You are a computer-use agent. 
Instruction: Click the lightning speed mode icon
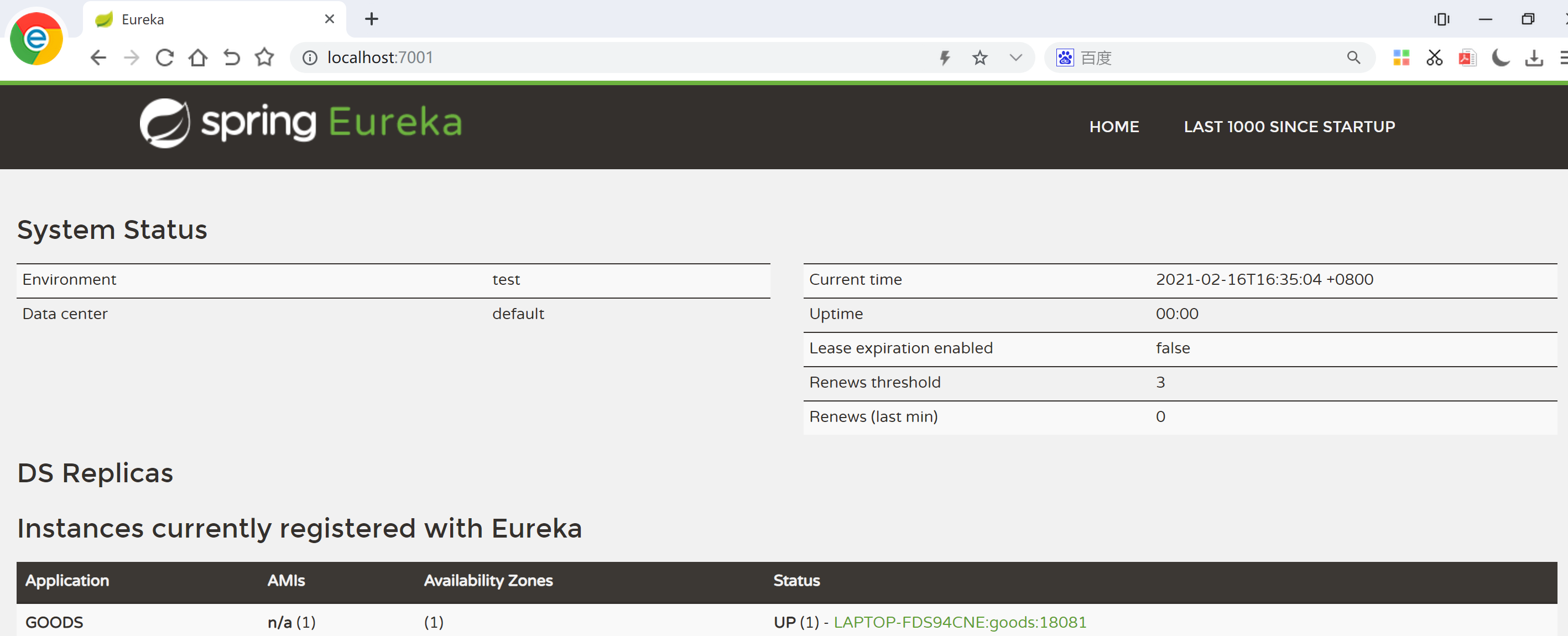click(945, 58)
